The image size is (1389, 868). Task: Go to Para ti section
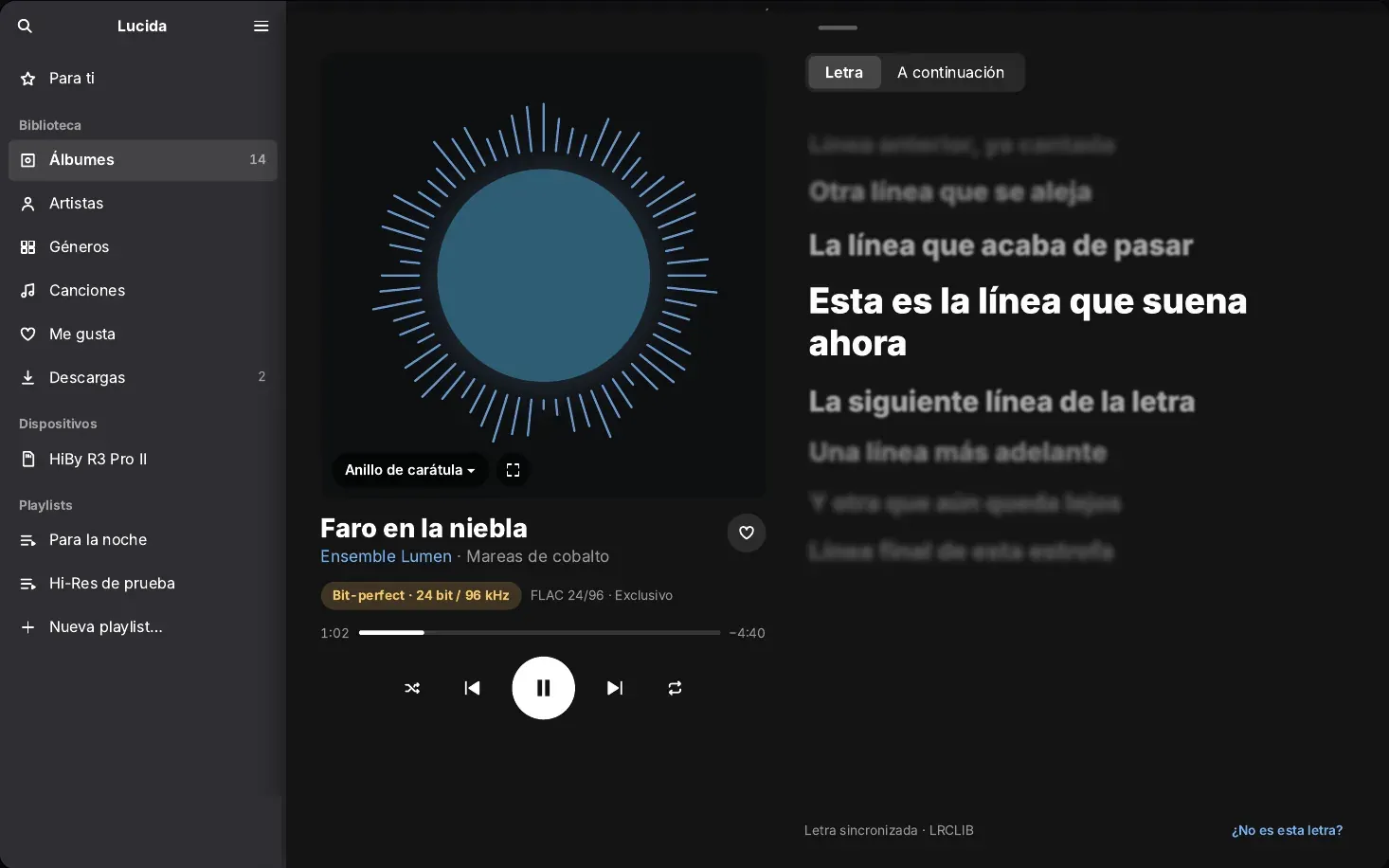(x=143, y=79)
